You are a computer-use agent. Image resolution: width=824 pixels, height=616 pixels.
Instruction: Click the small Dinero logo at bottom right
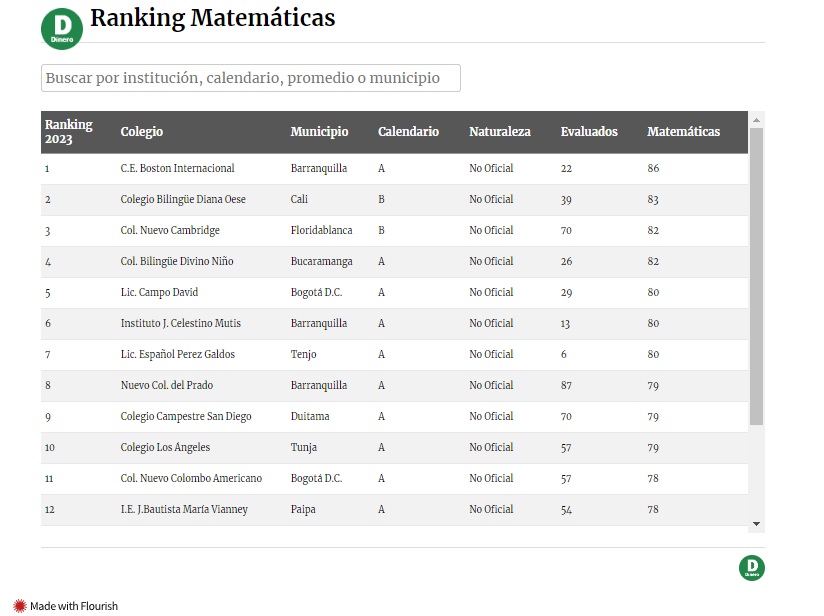pyautogui.click(x=752, y=568)
